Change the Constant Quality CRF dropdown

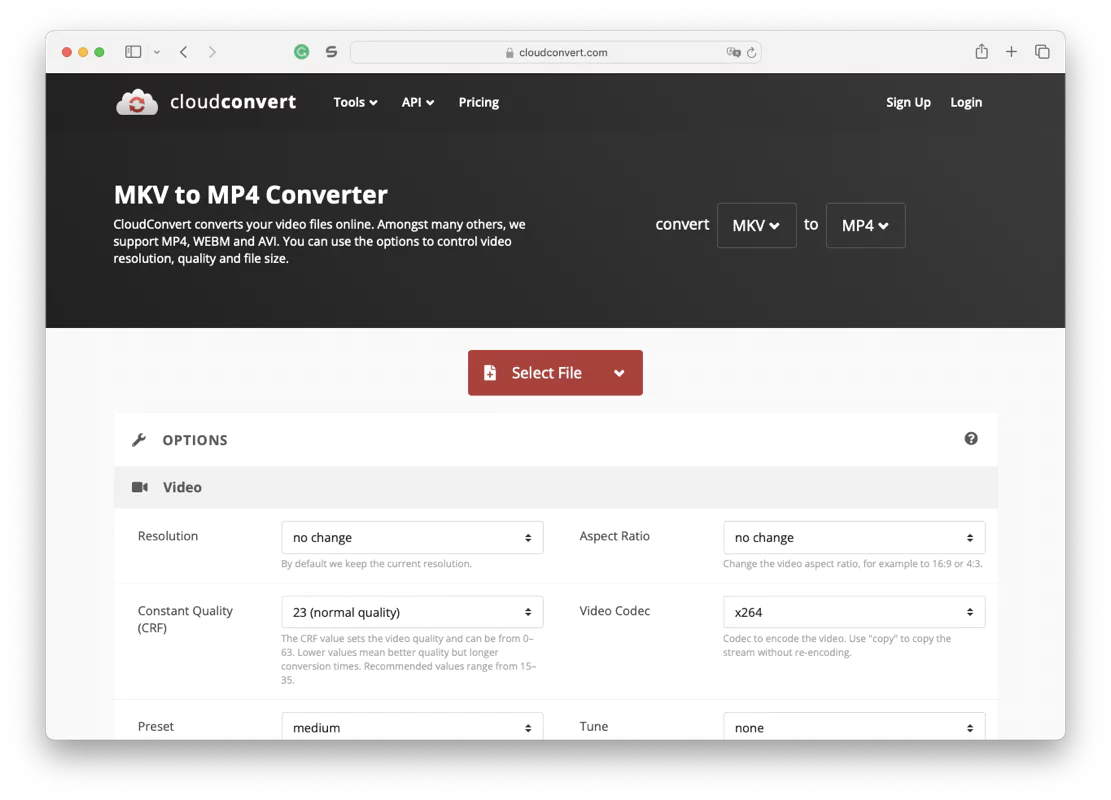pos(412,612)
